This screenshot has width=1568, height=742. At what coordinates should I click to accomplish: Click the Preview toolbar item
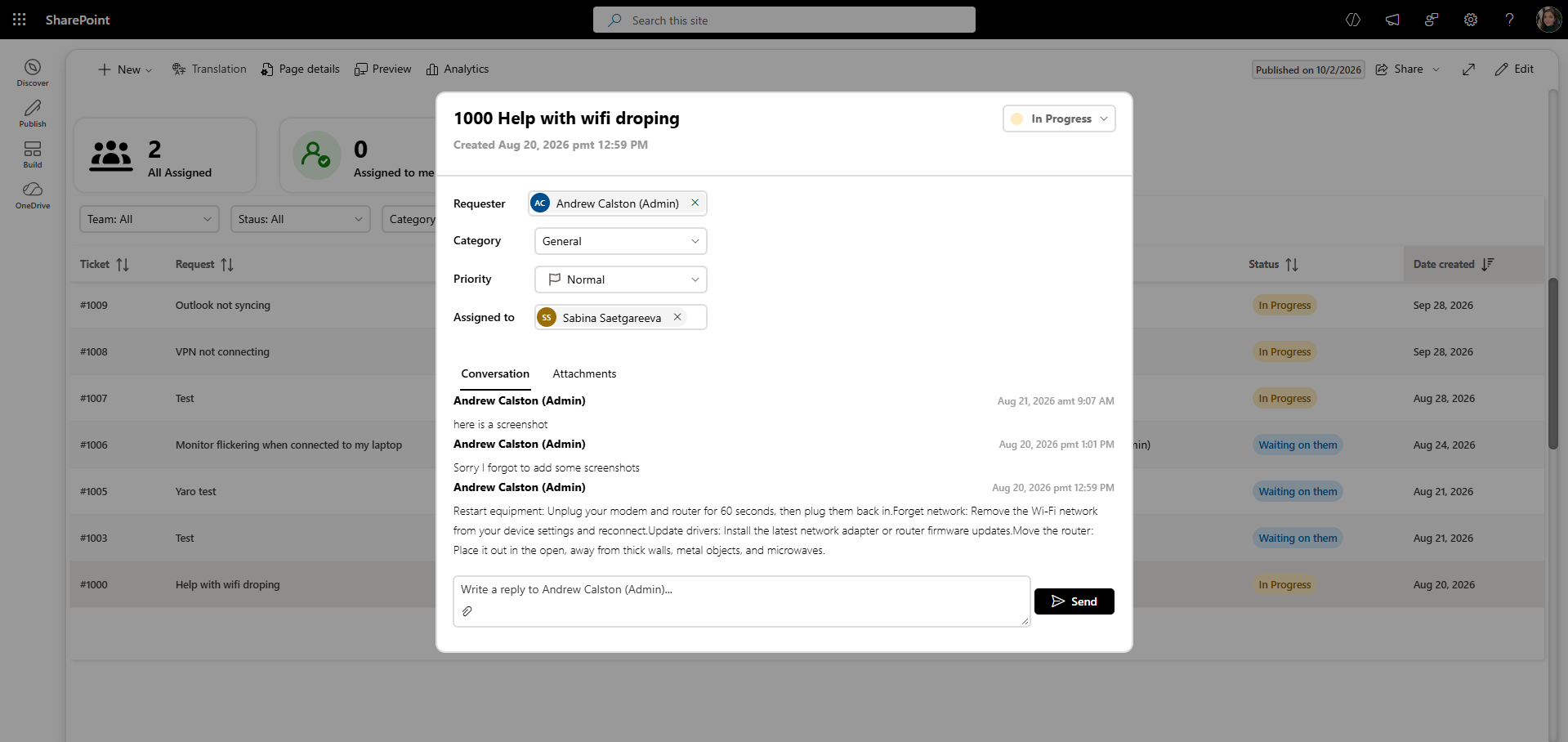[x=382, y=69]
